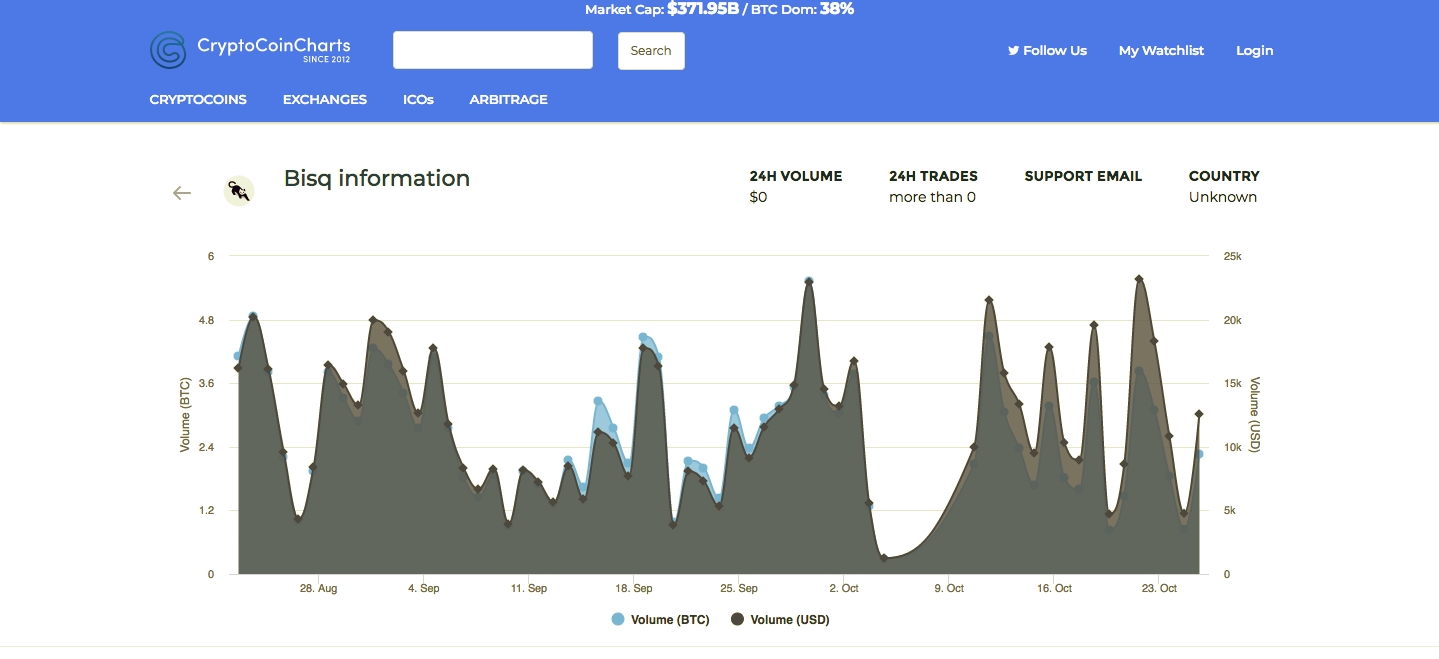
Task: Click the 25k right axis label
Action: pos(1232,257)
